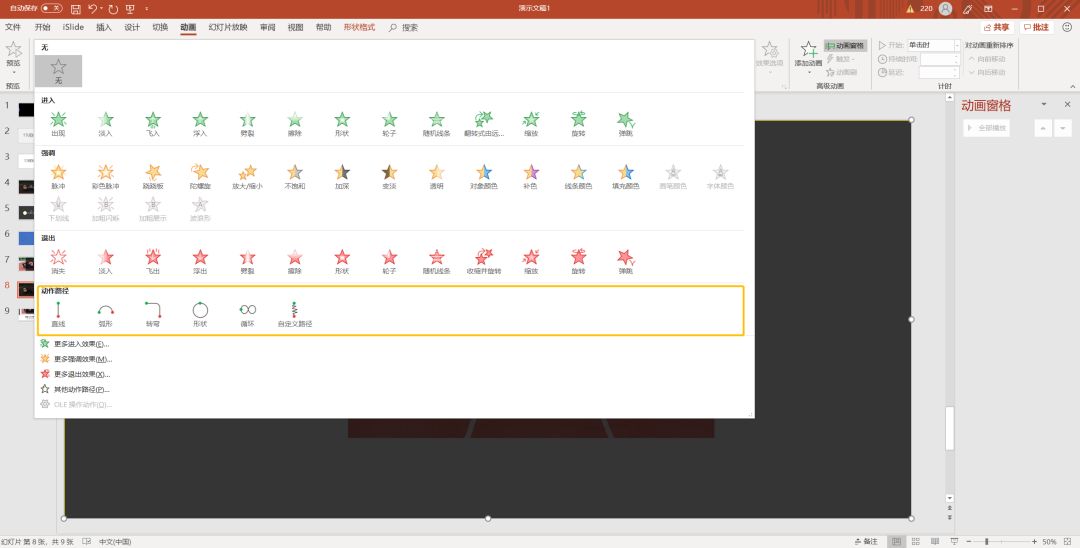Select the 飞入 (Fly In) entrance animation

153,124
